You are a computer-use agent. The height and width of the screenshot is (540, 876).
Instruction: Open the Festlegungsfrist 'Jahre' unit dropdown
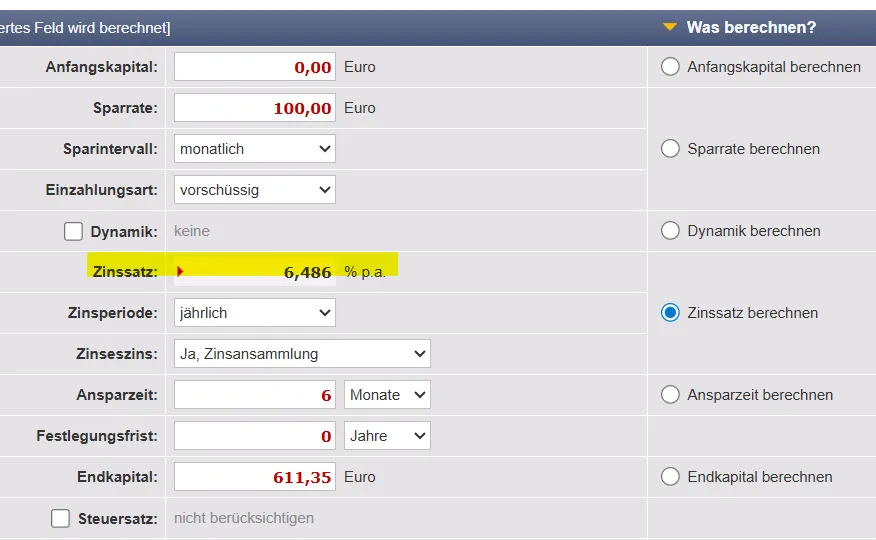click(387, 436)
